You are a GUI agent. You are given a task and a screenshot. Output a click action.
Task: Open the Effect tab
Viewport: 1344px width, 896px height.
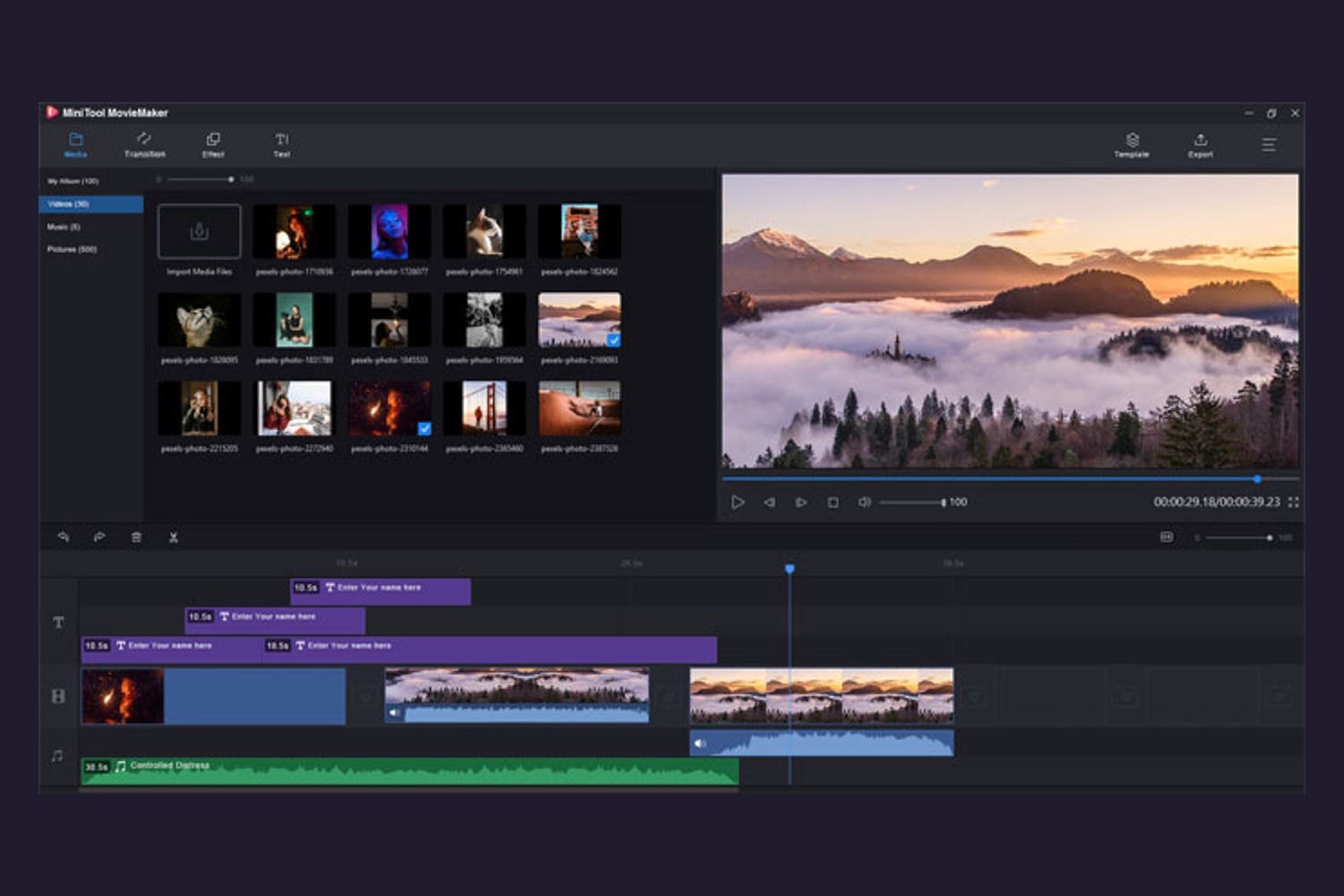(x=213, y=144)
